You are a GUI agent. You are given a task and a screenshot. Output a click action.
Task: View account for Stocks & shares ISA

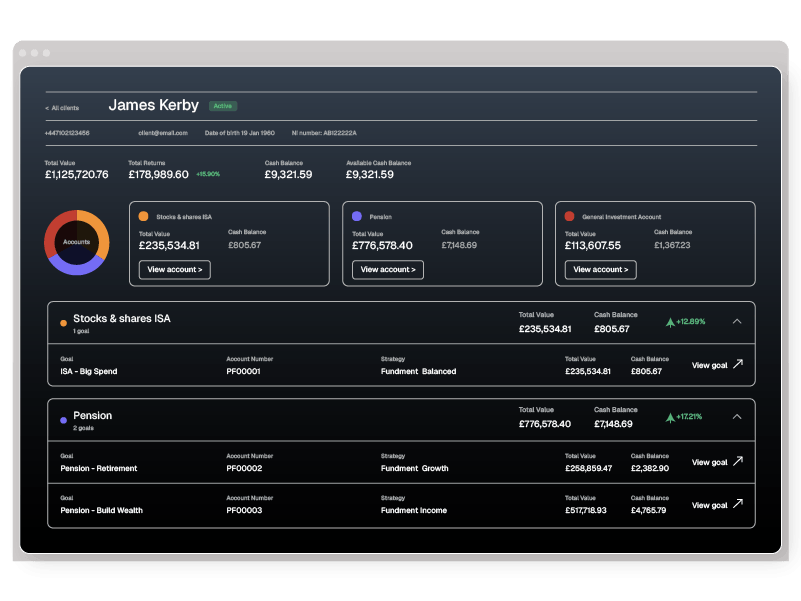click(175, 270)
